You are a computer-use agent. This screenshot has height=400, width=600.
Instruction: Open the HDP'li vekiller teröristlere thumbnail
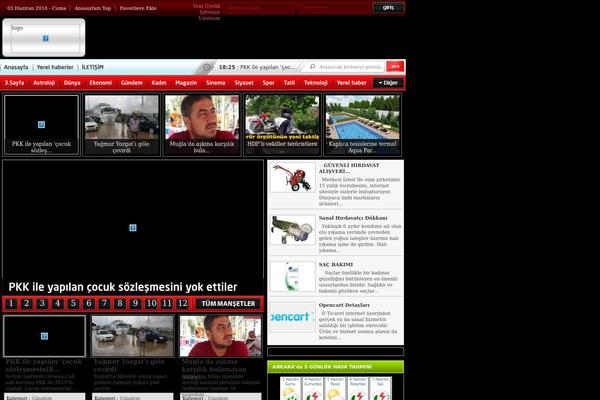pos(282,124)
